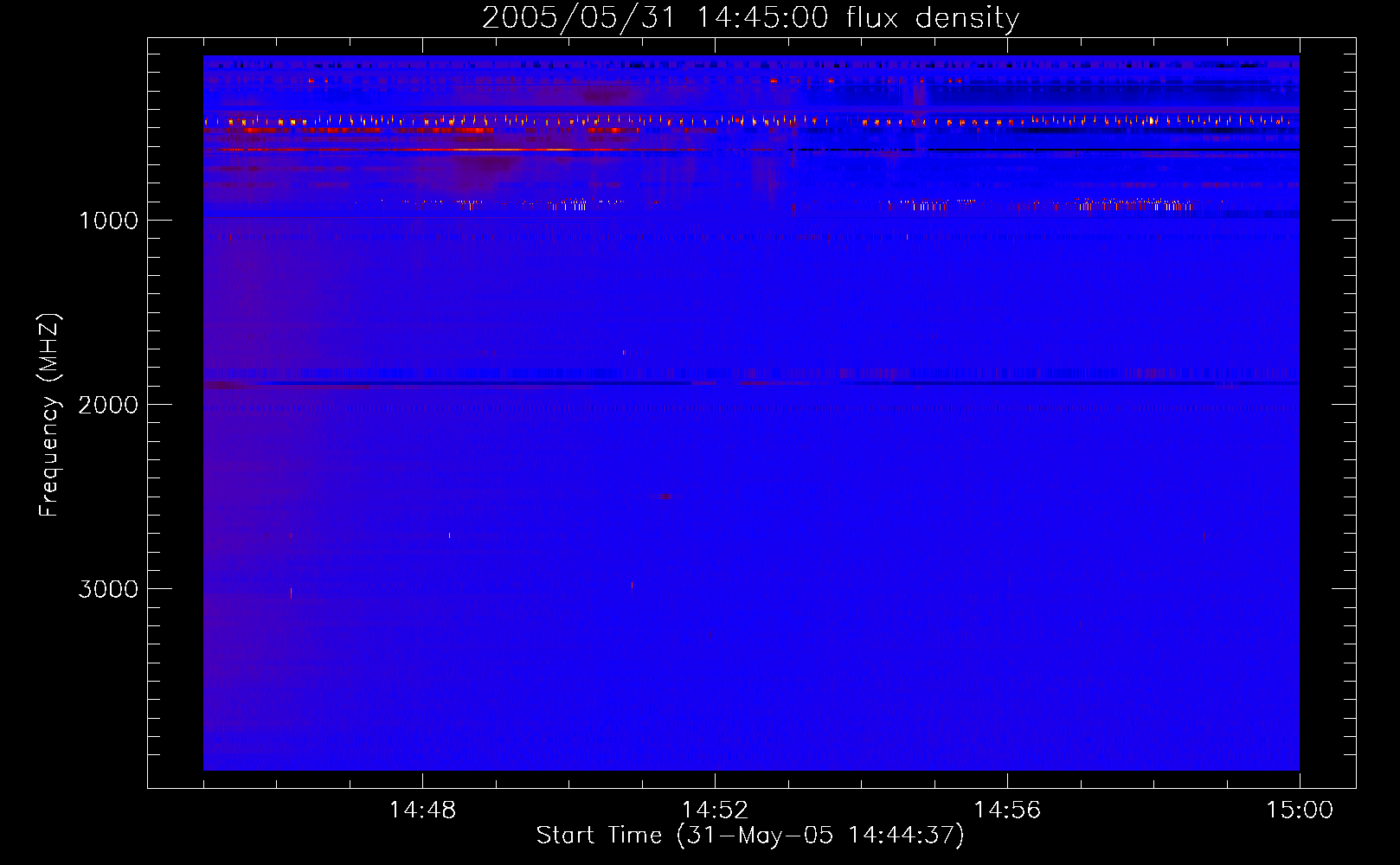Image resolution: width=1400 pixels, height=865 pixels.
Task: Click the 1000 frequency tick label
Action: [x=108, y=221]
